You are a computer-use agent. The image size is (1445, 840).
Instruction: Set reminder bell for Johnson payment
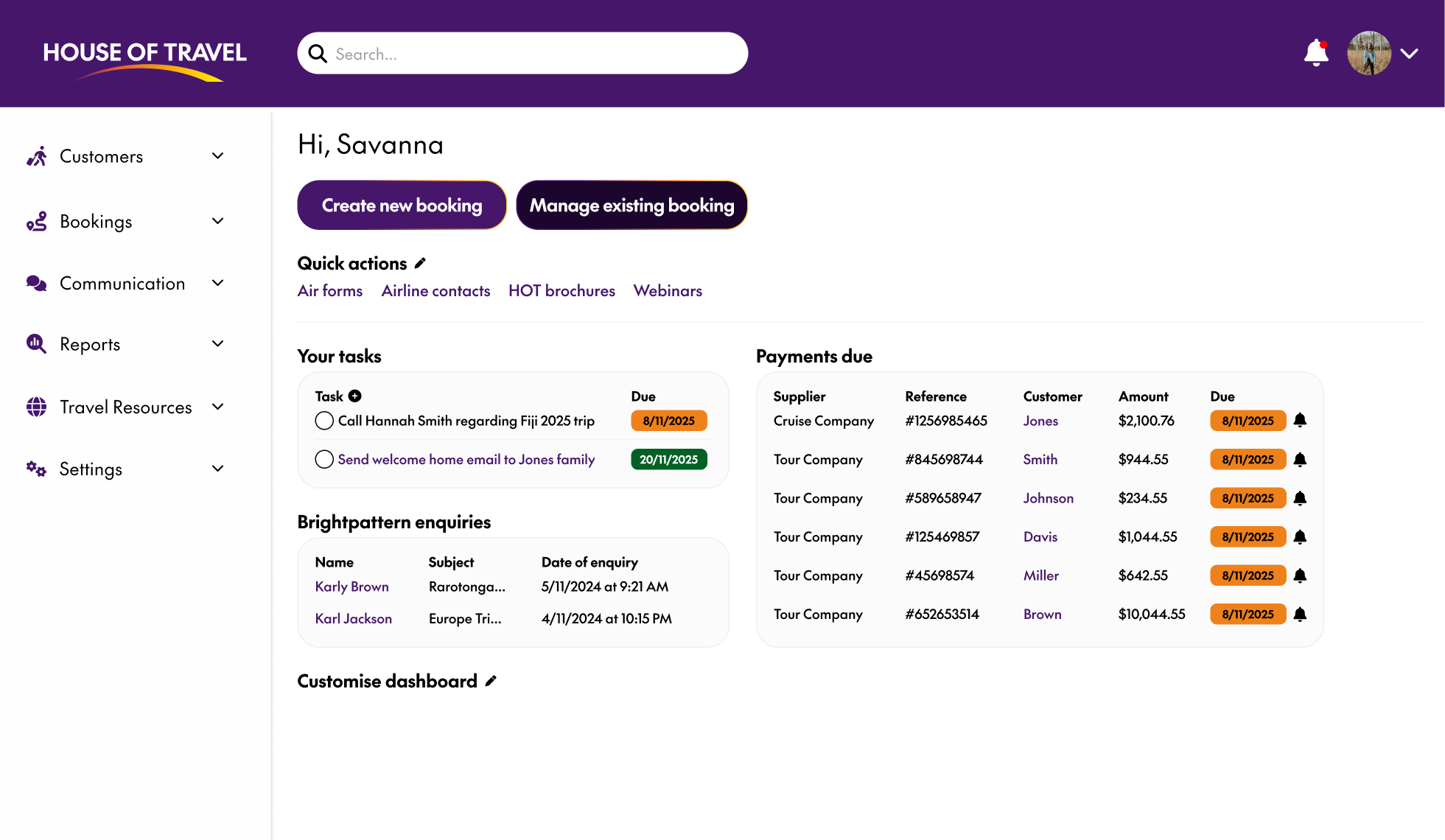tap(1300, 498)
